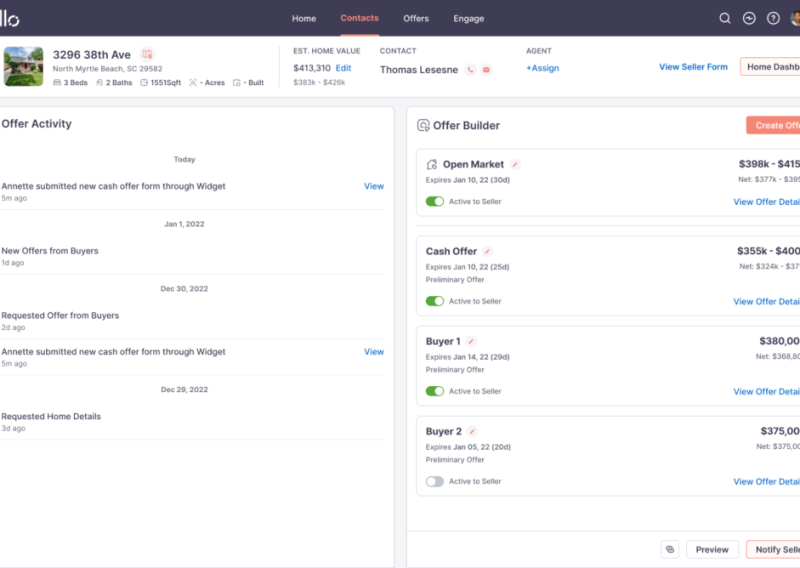Click the red icon next to 3296 38th Ave
800x568 pixels.
pyautogui.click(x=147, y=54)
